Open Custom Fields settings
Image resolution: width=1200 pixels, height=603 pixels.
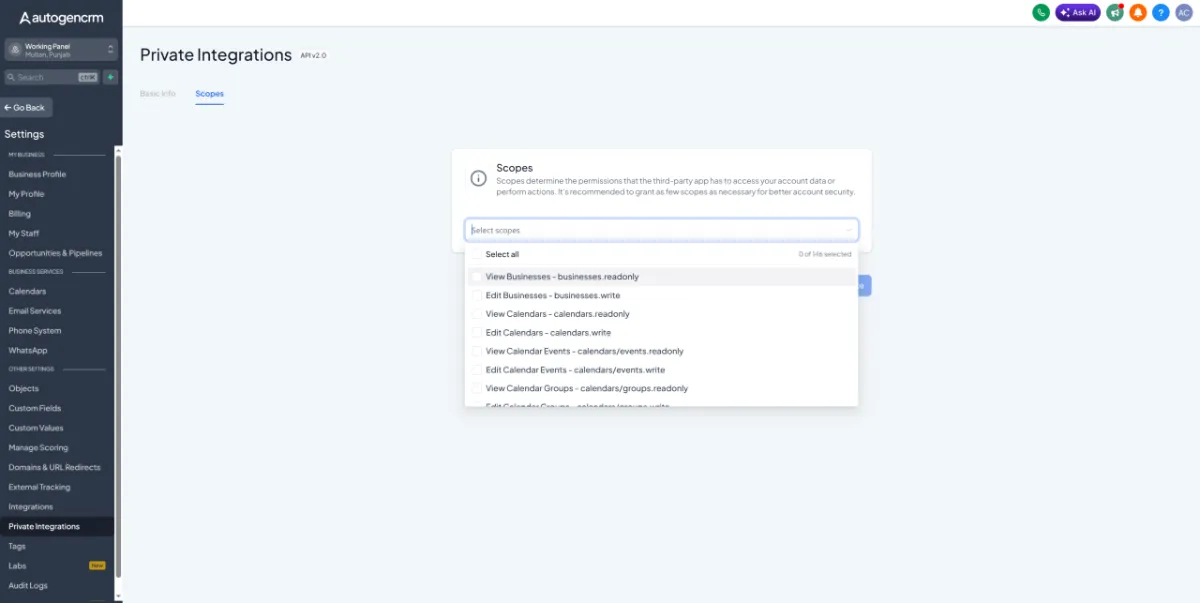pyautogui.click(x=35, y=408)
